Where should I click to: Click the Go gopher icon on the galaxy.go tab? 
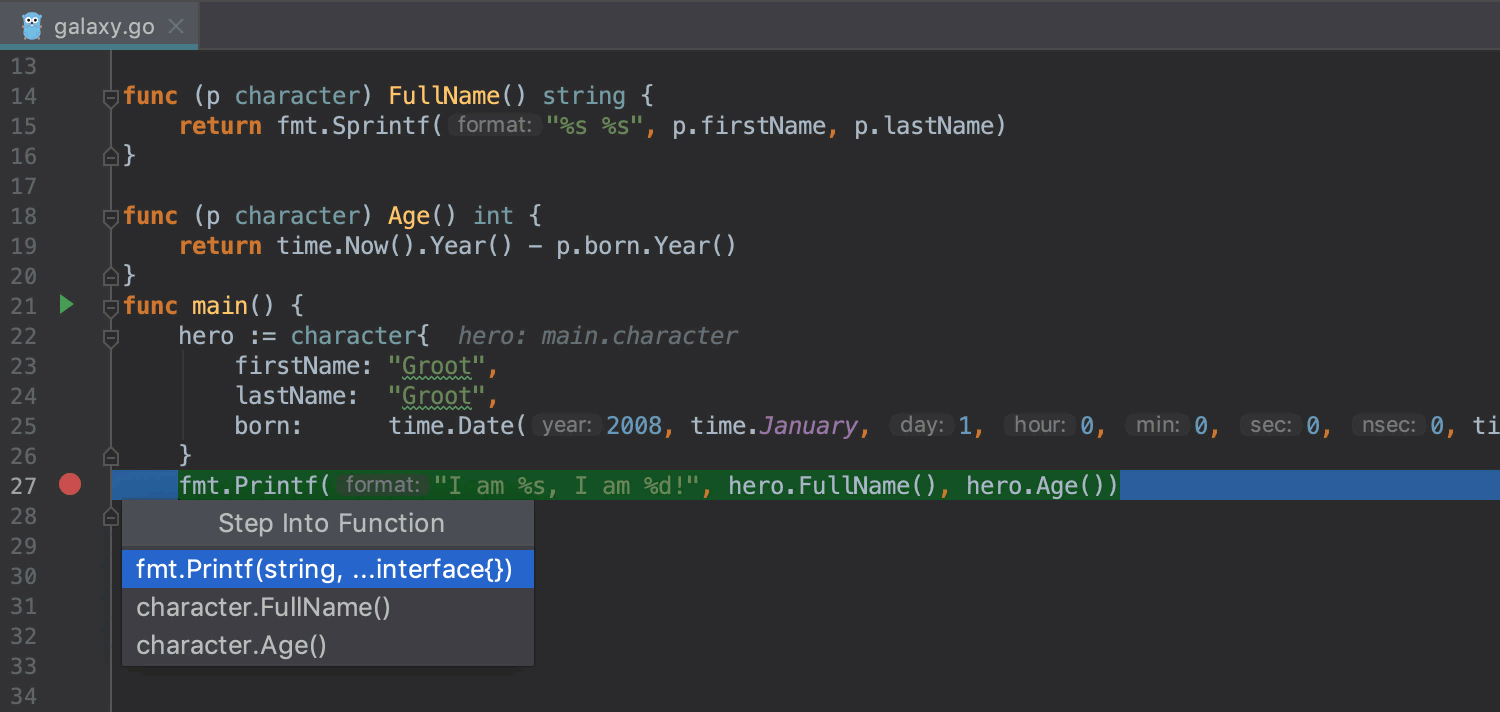(x=32, y=26)
